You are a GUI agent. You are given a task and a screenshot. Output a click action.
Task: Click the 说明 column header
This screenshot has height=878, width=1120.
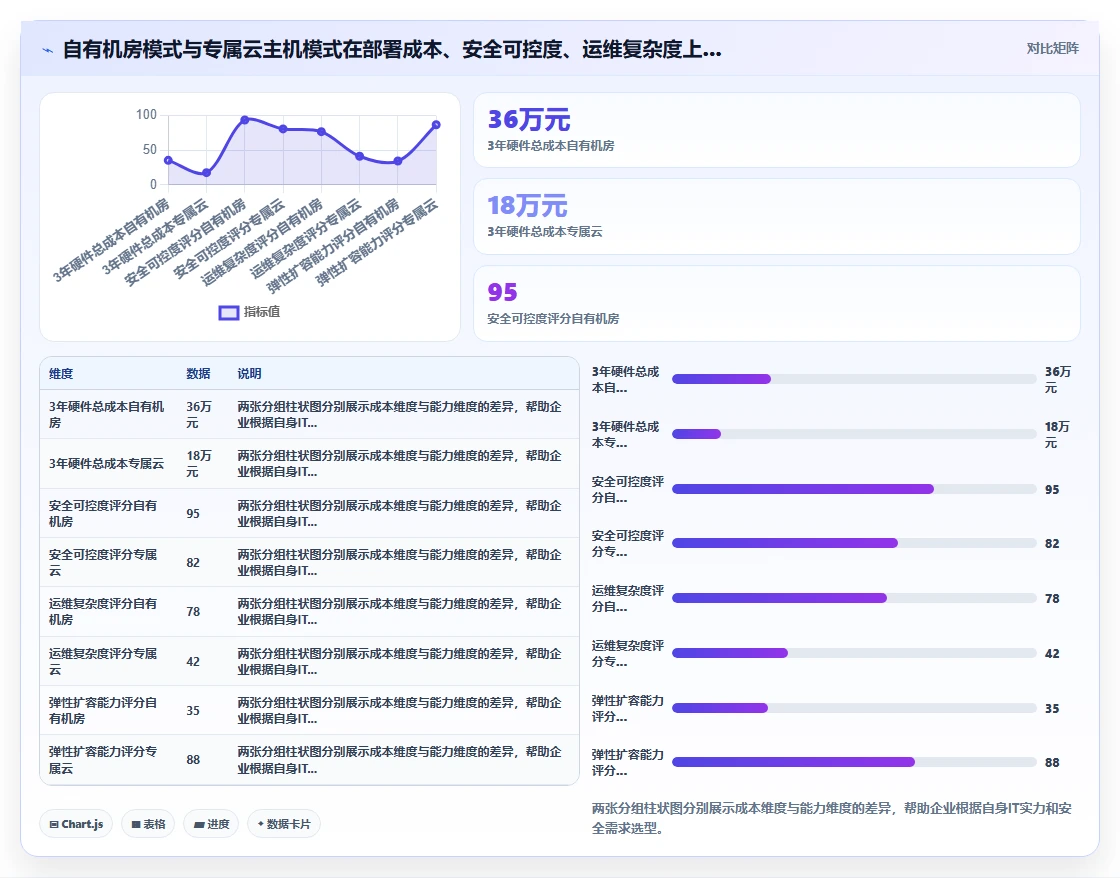coord(249,374)
